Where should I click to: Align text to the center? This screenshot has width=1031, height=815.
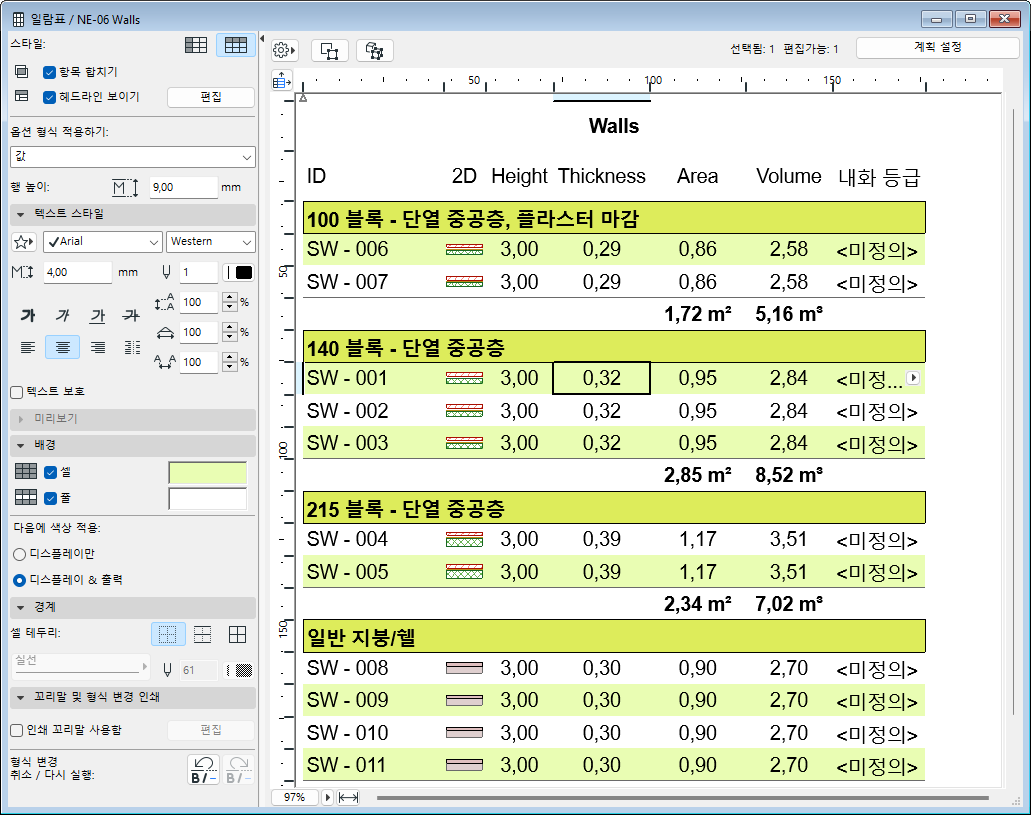(x=62, y=347)
